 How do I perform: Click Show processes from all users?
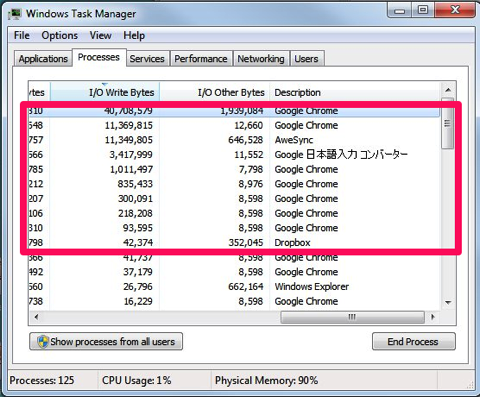click(x=106, y=342)
